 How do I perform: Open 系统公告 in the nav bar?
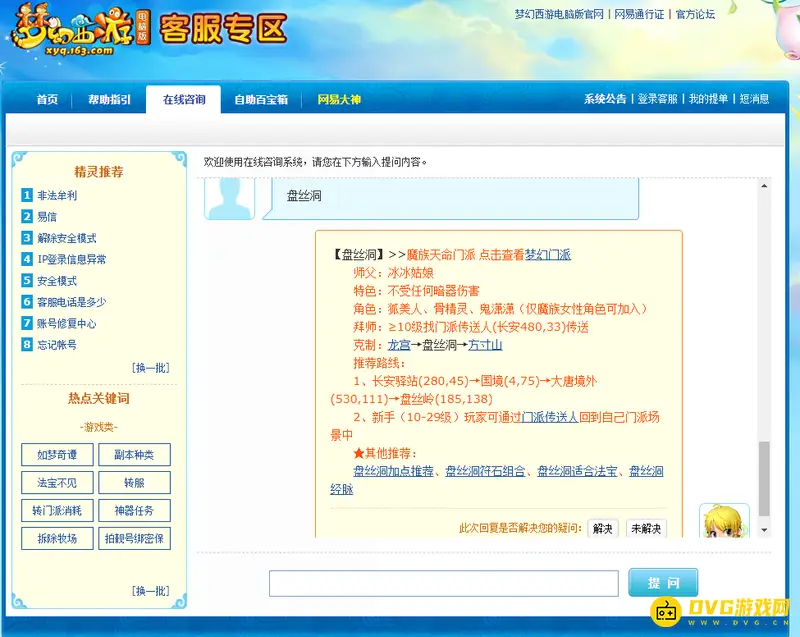[605, 99]
